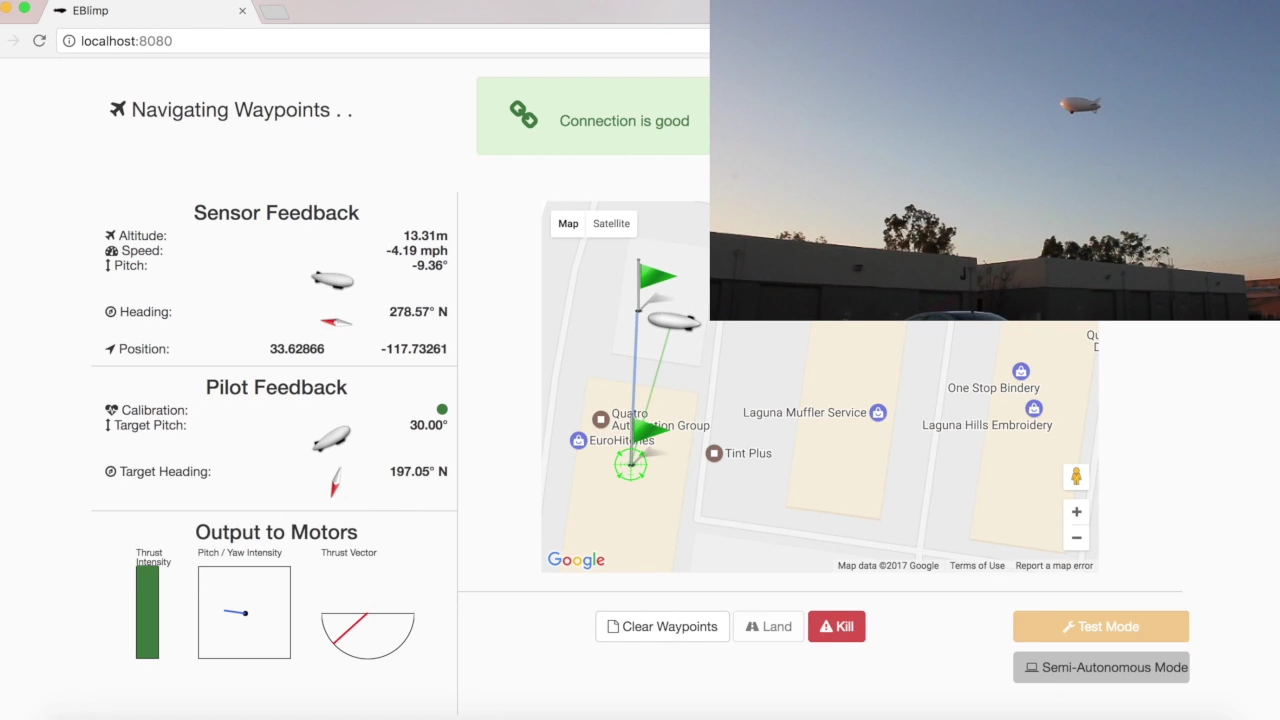Select the Map view tab
1280x720 pixels.
coord(568,223)
